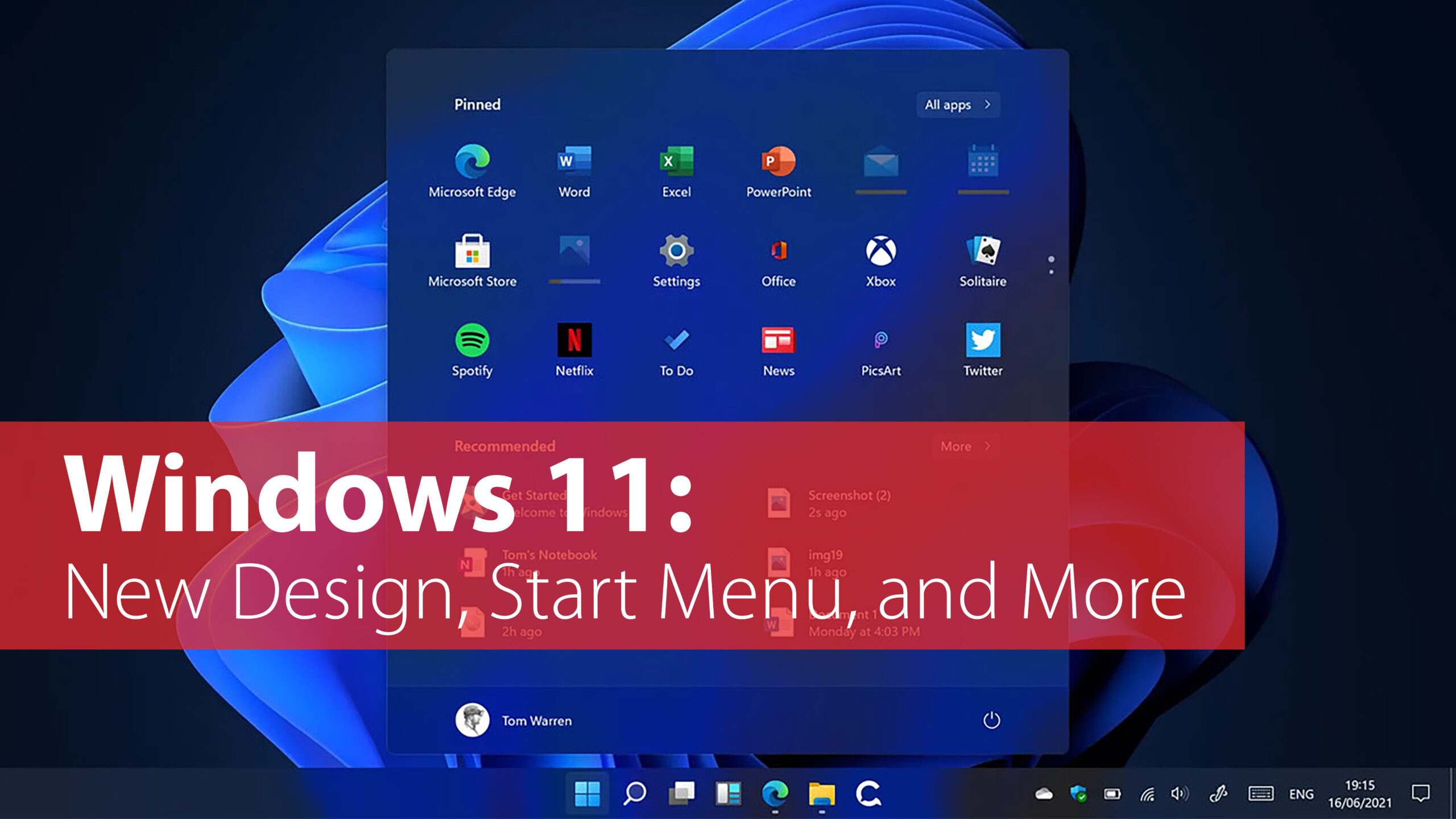Launch Solitaire from pinned apps
Image resolution: width=1456 pixels, height=819 pixels.
983,260
